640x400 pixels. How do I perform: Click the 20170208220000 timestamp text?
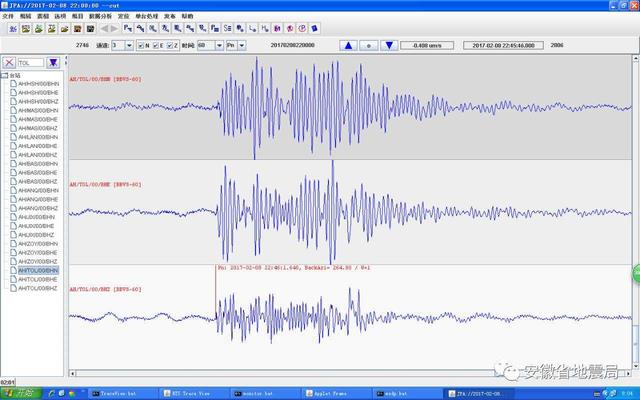(x=292, y=45)
